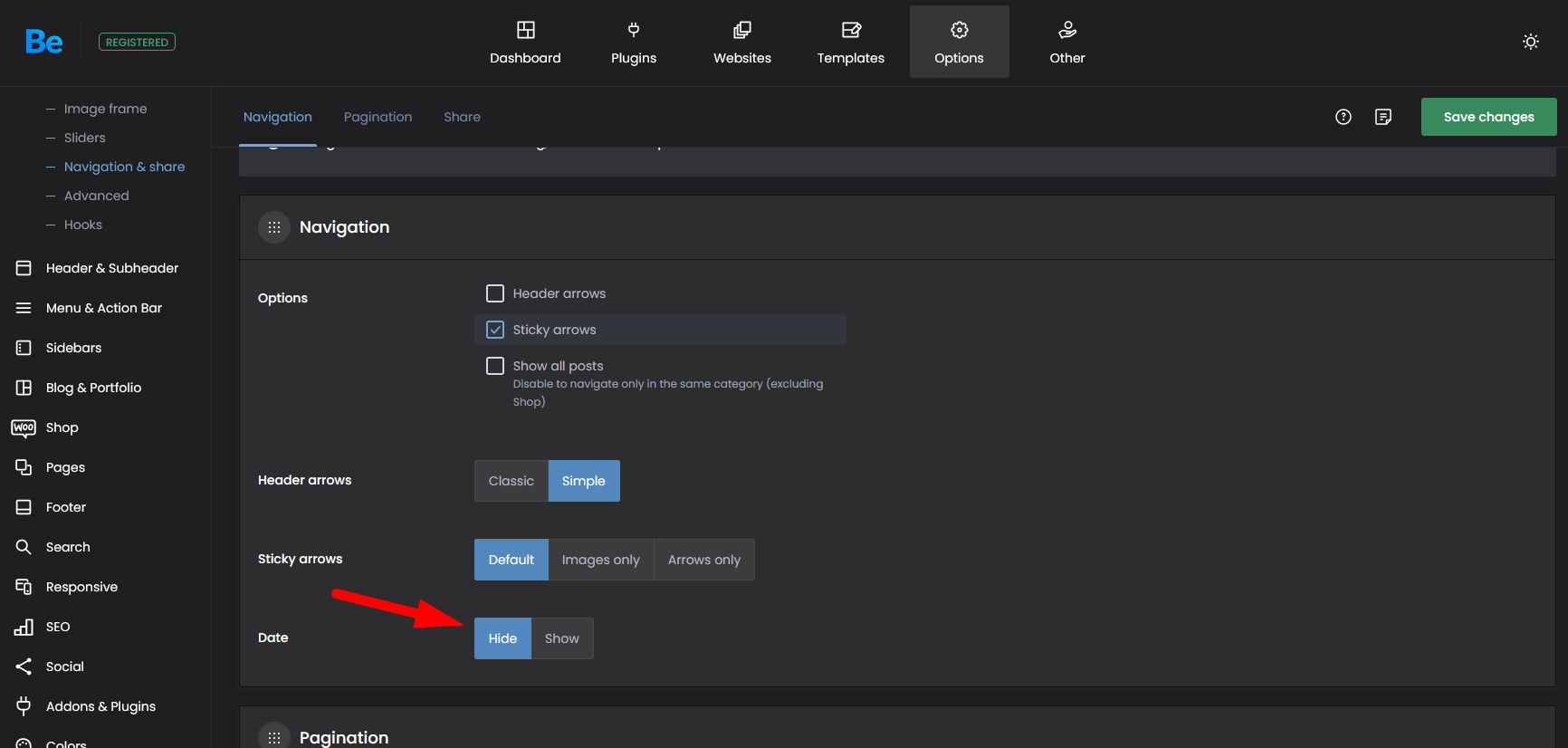Open the help question mark icon
1568x748 pixels.
point(1343,117)
